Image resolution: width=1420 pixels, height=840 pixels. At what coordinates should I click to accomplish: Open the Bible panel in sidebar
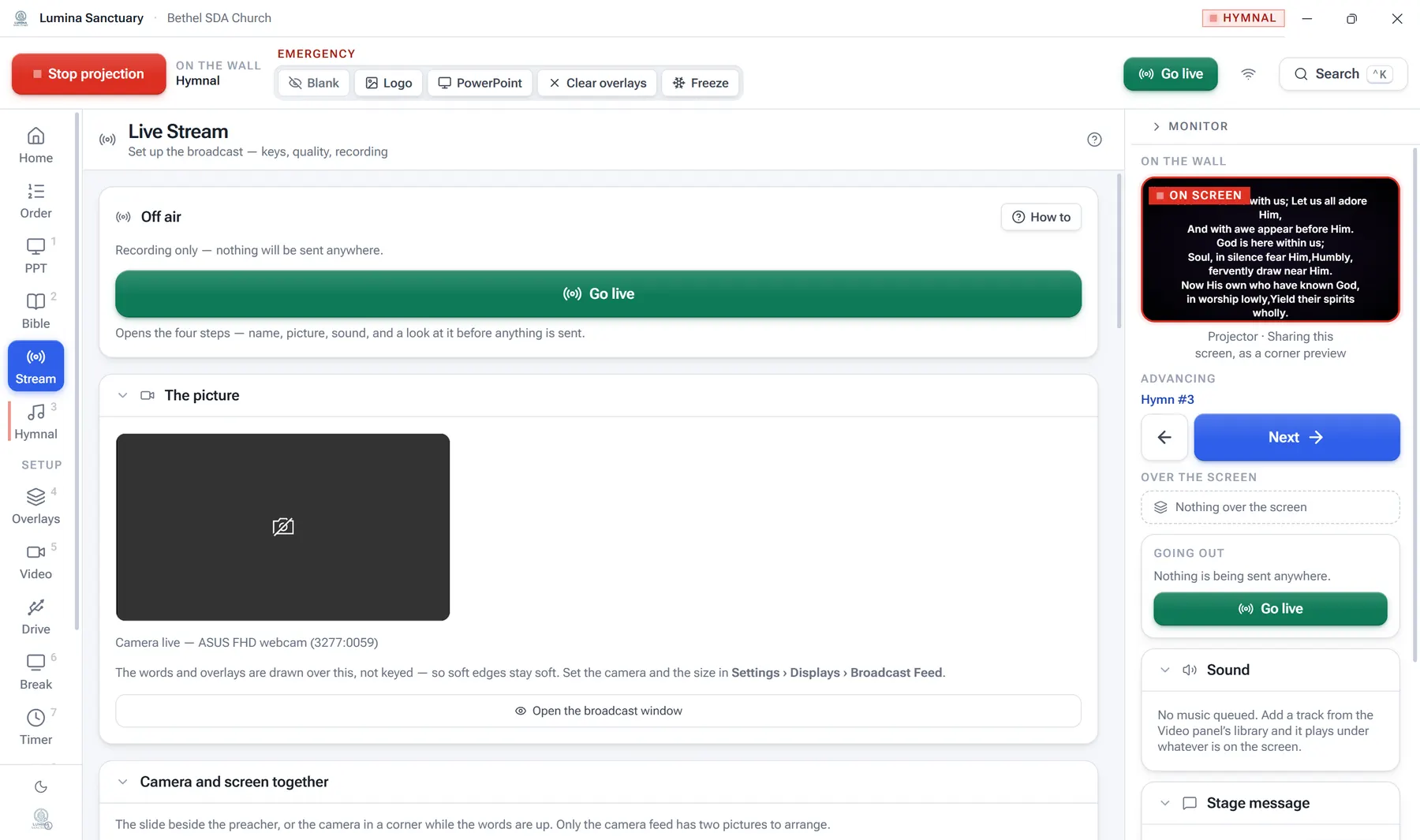pos(35,311)
